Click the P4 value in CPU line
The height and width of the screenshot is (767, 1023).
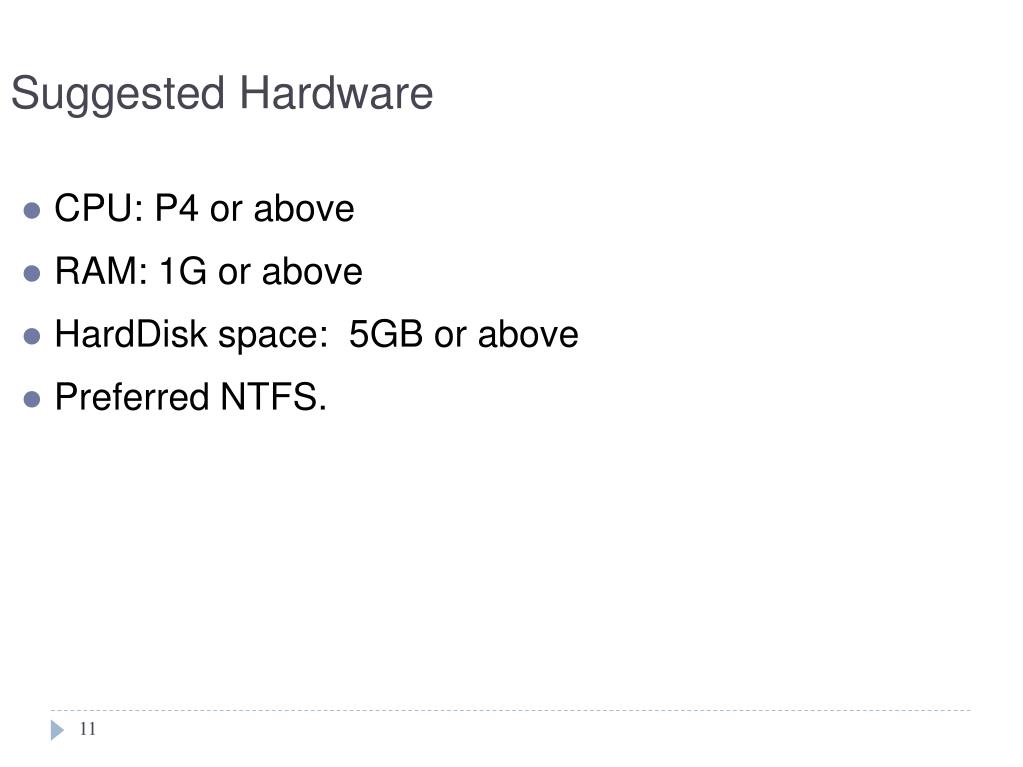(x=176, y=208)
